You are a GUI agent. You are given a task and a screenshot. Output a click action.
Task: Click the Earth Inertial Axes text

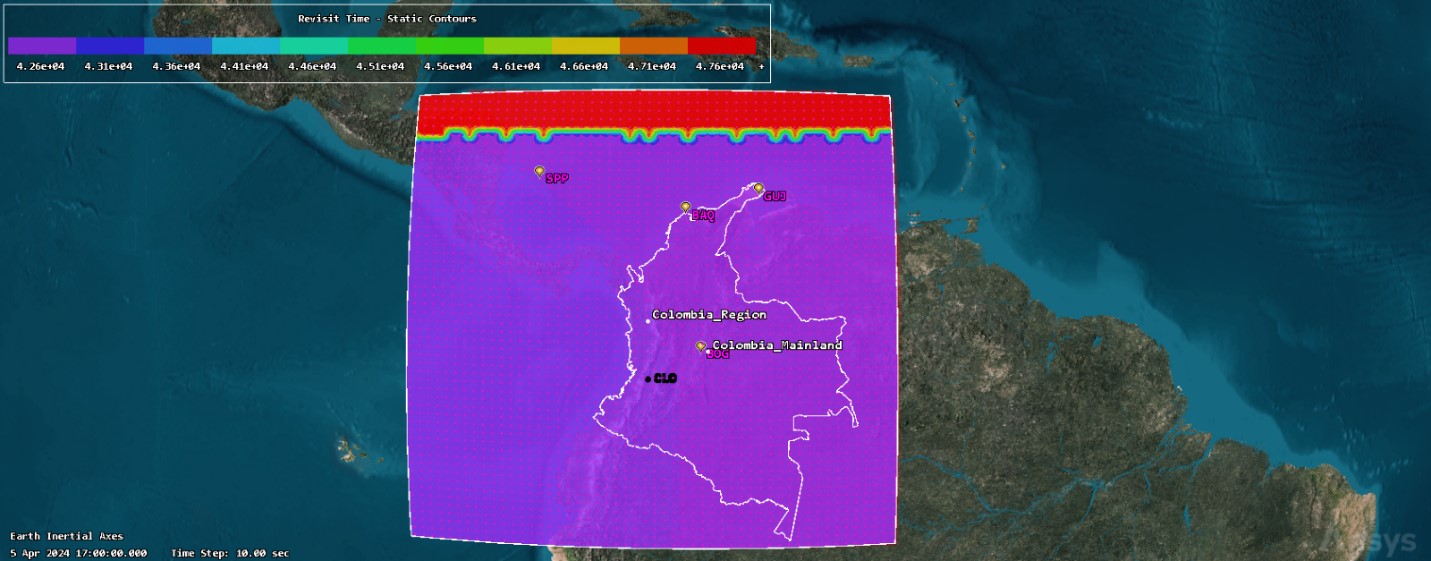(x=67, y=536)
